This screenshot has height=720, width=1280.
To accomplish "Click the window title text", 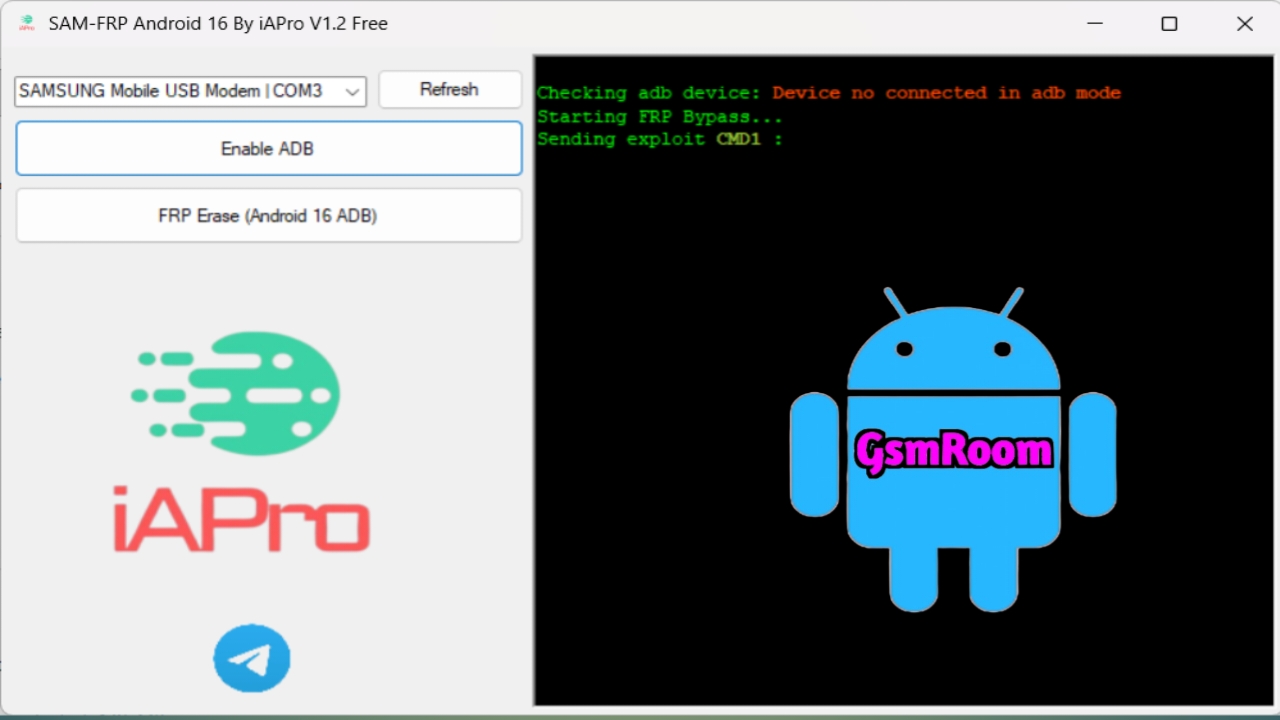I will click(218, 23).
